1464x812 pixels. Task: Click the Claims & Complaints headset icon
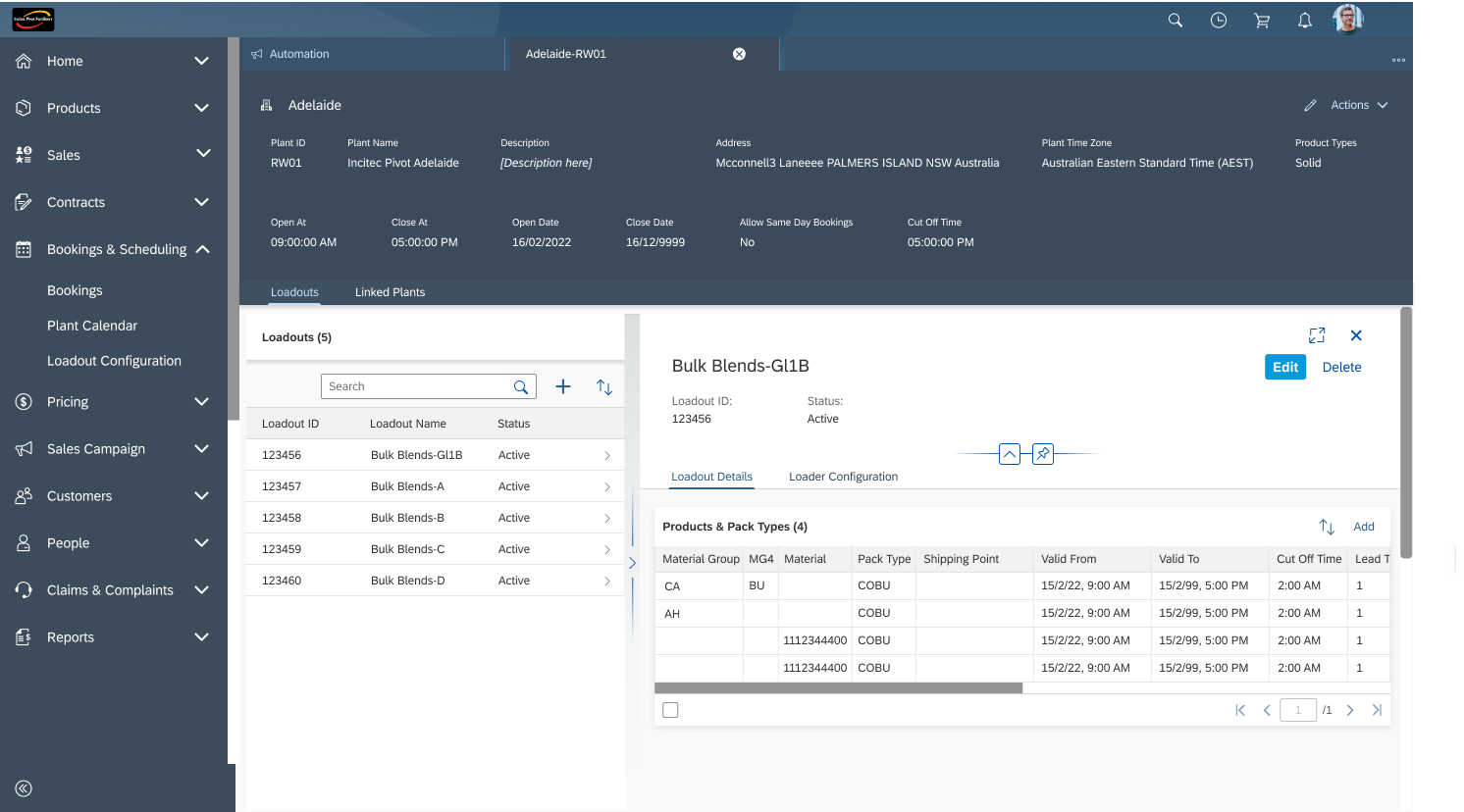24,589
